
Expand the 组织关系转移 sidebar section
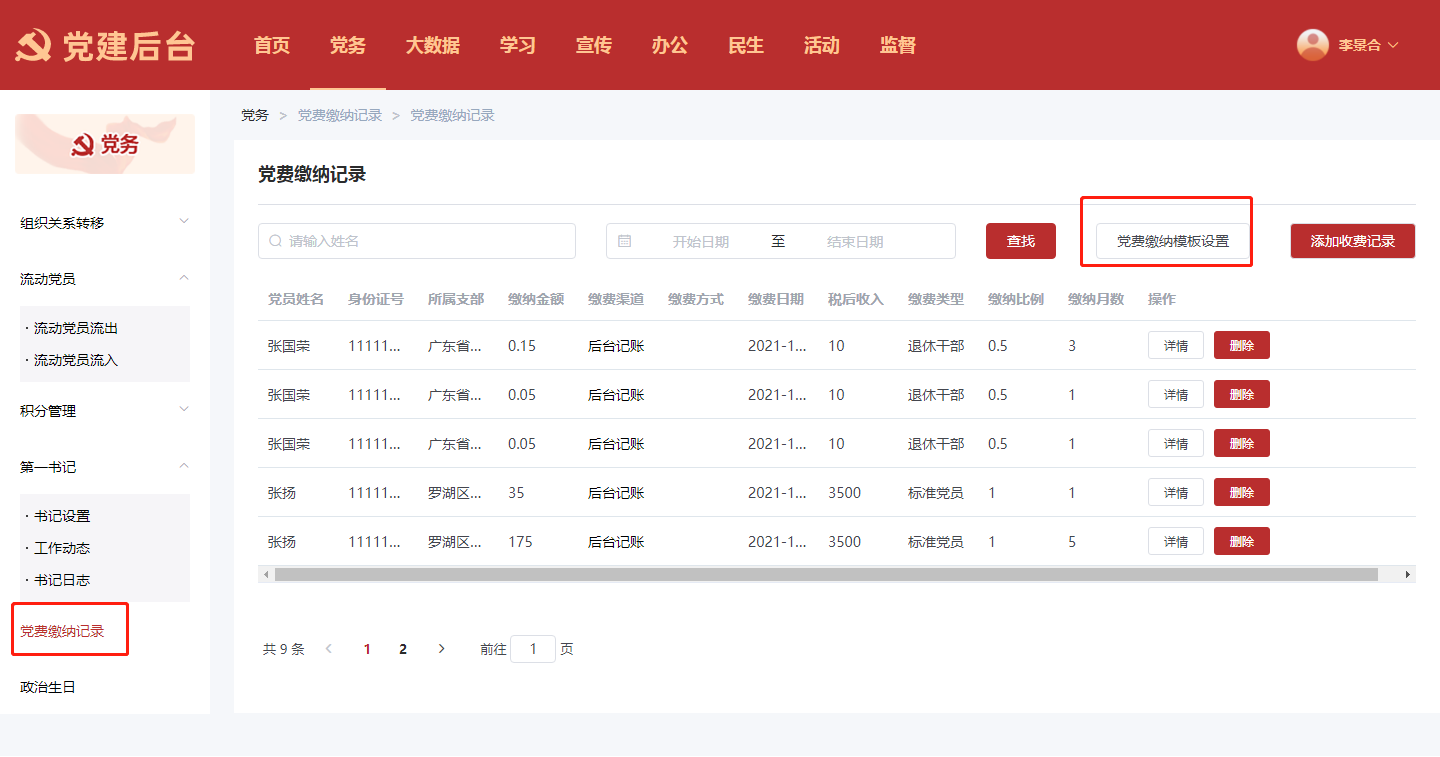pos(183,222)
